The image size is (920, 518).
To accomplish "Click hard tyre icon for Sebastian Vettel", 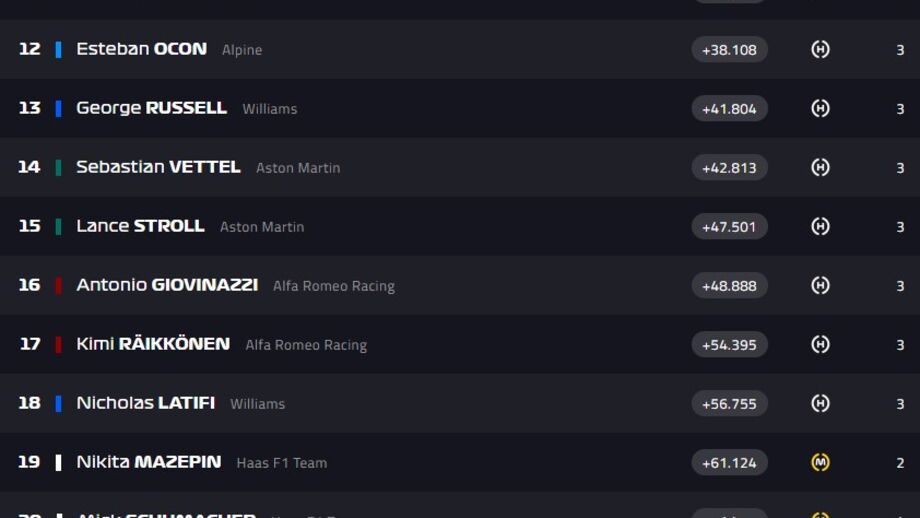I will pos(820,167).
